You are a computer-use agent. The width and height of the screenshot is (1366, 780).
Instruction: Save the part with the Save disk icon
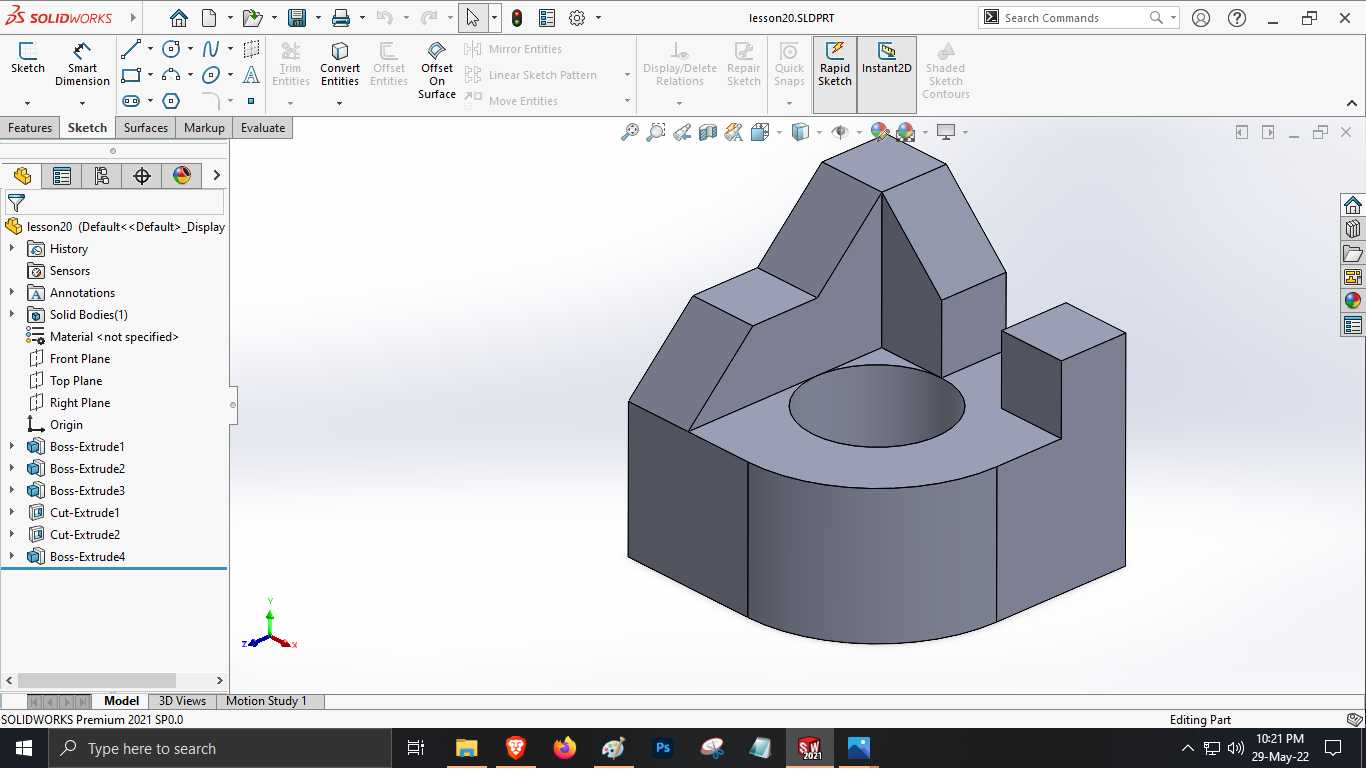pos(297,18)
